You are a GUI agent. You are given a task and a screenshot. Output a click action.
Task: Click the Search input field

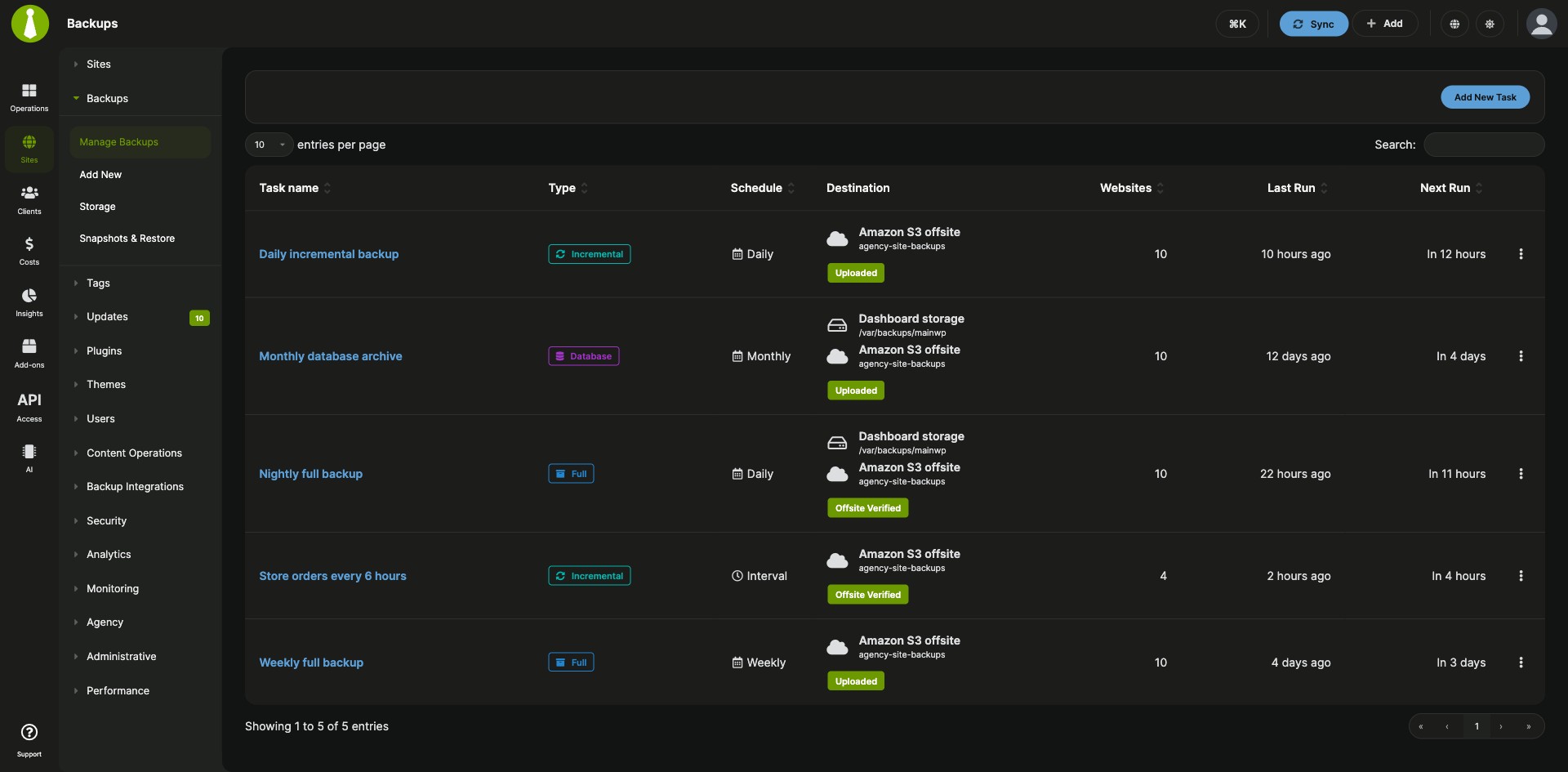click(1484, 145)
